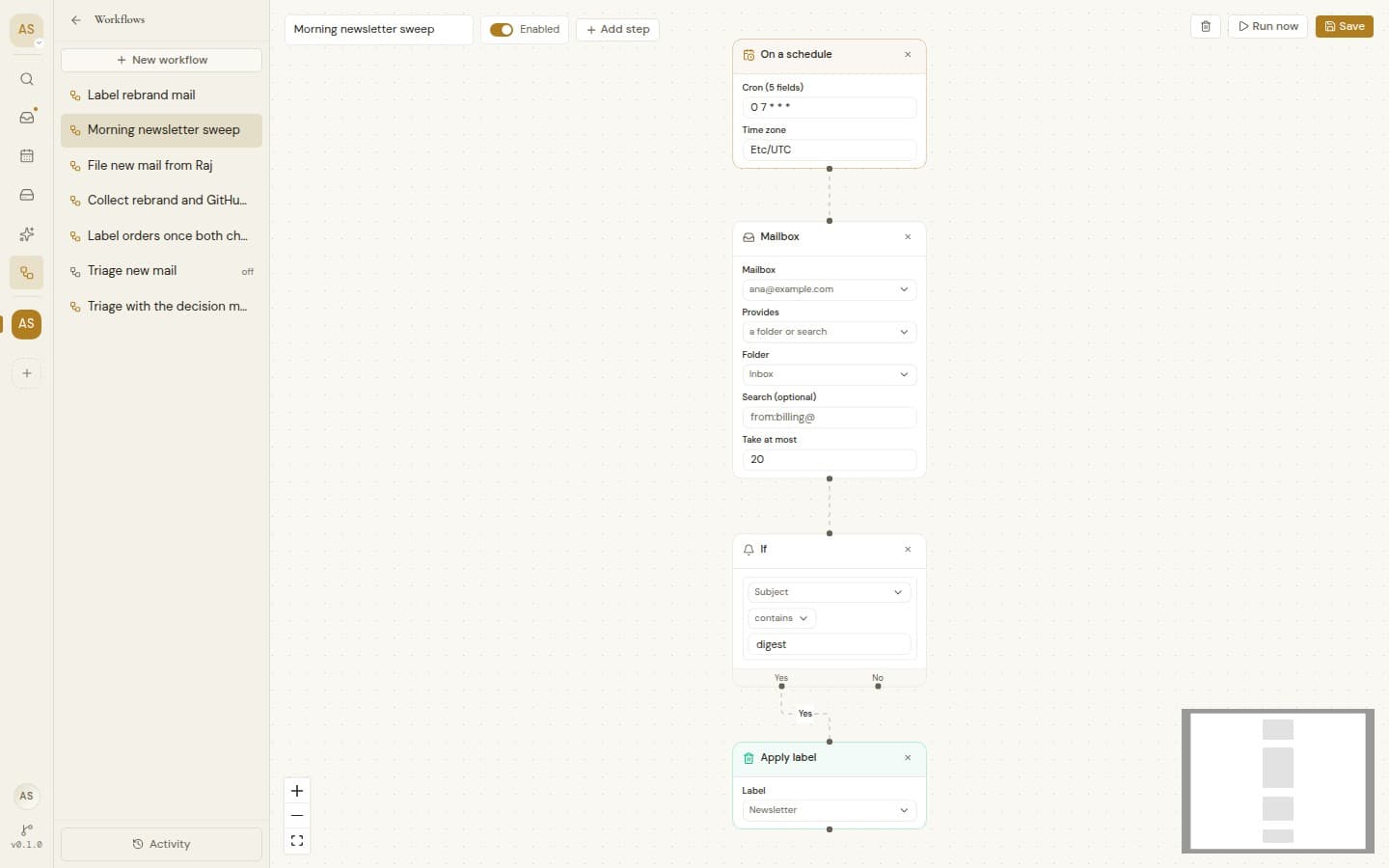Image resolution: width=1389 pixels, height=868 pixels.
Task: Click the trash delete workflow icon
Action: pos(1206,26)
